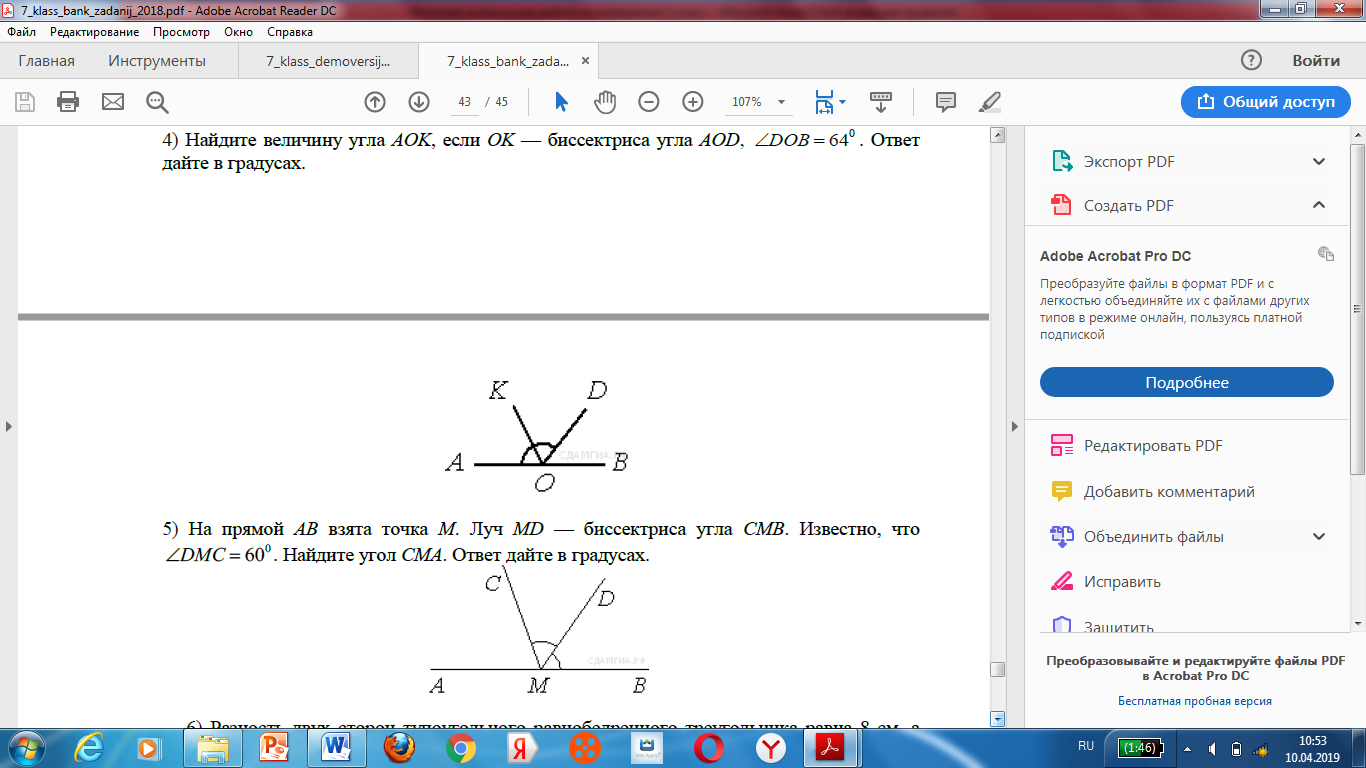Follow the 'Бесплатная пробная версия' link
Image resolution: width=1366 pixels, height=768 pixels.
[x=1195, y=701]
